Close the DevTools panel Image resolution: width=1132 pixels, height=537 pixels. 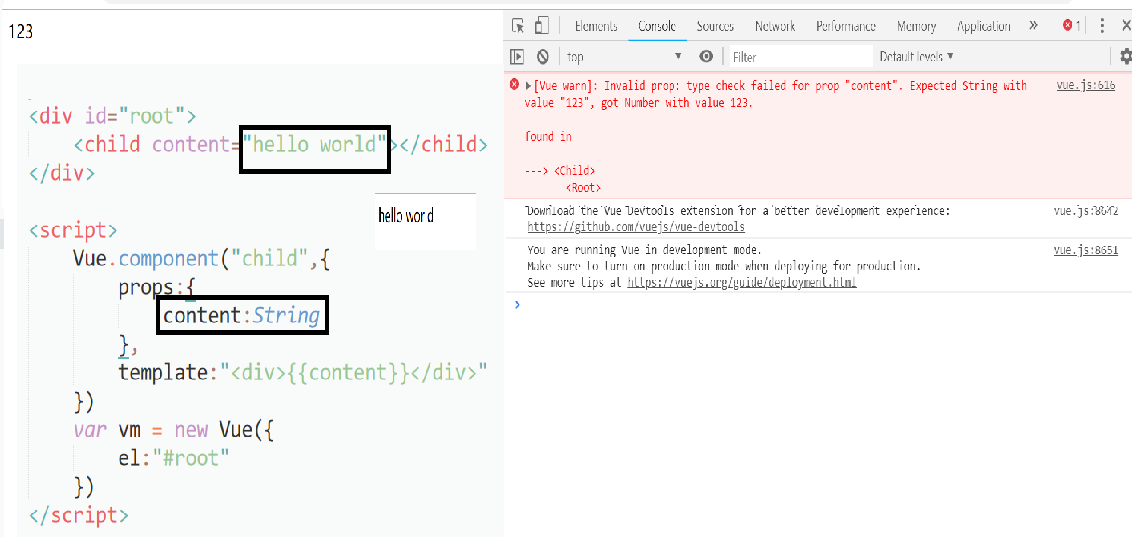[1126, 26]
